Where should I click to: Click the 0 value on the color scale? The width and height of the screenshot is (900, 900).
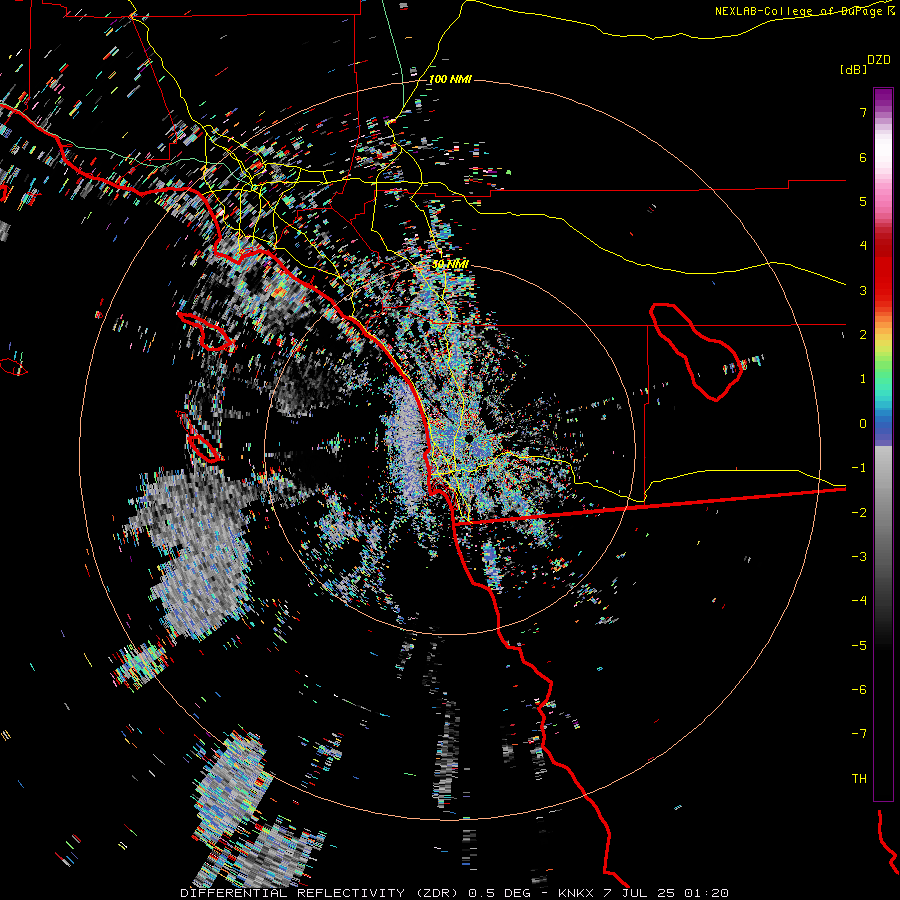pos(863,424)
